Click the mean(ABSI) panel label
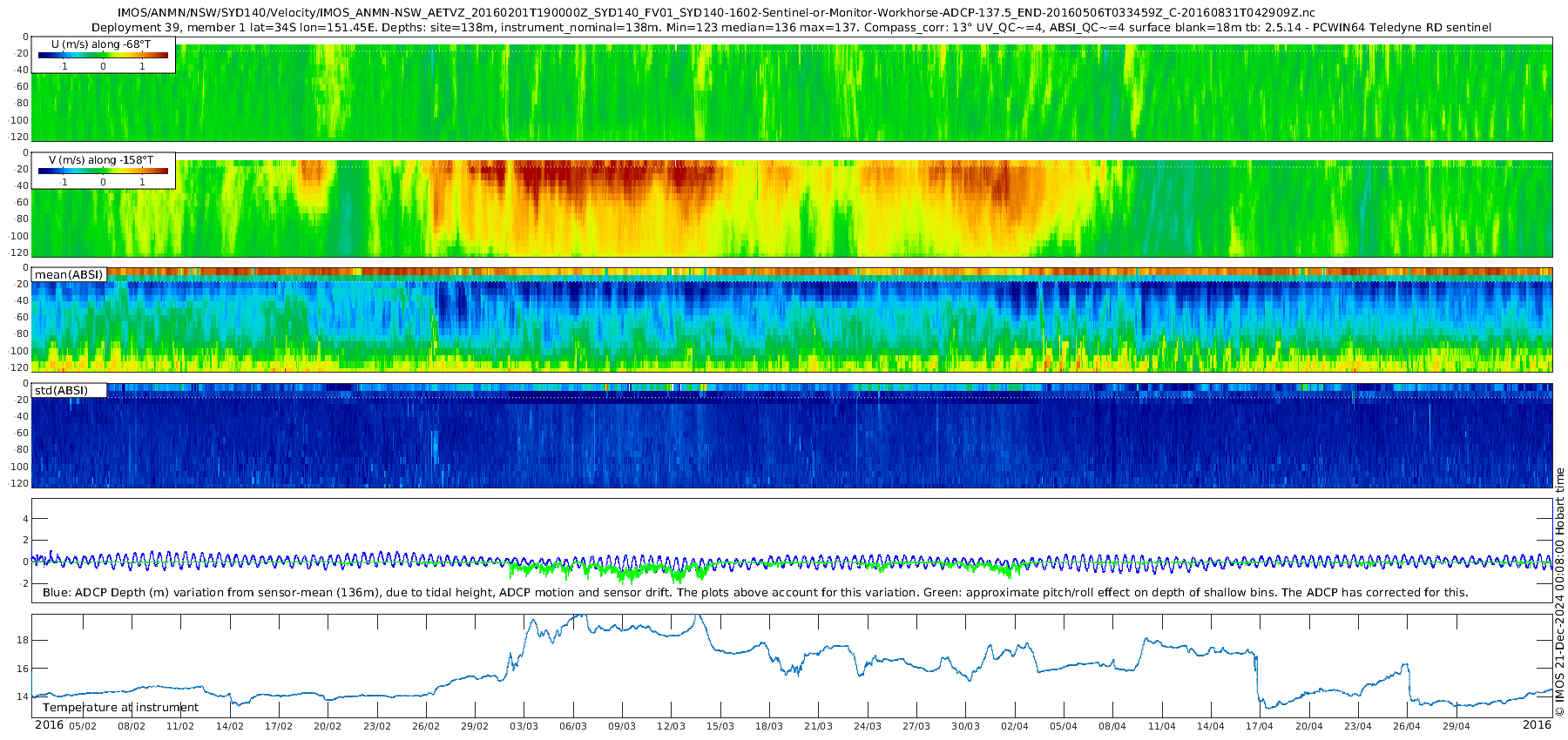 pyautogui.click(x=69, y=275)
